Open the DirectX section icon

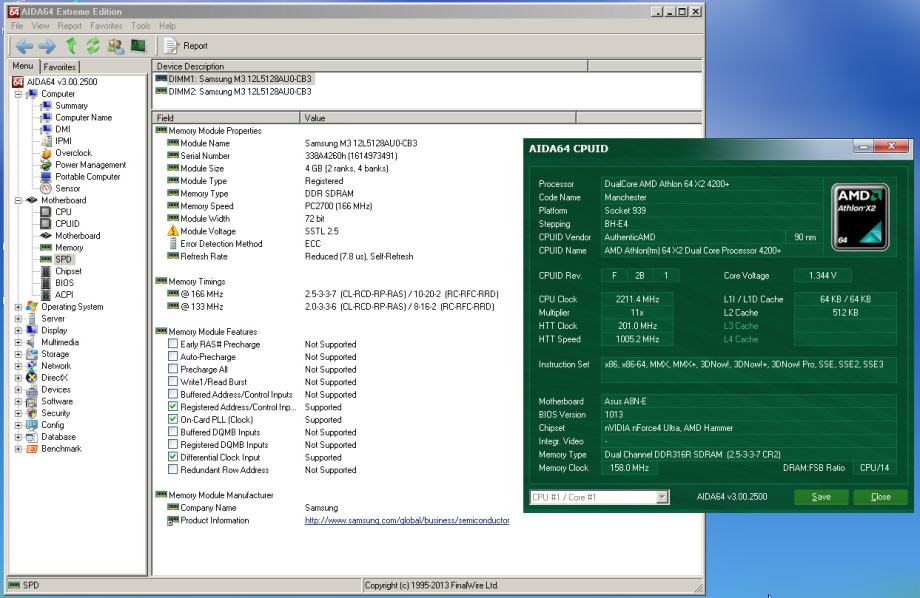(32, 378)
